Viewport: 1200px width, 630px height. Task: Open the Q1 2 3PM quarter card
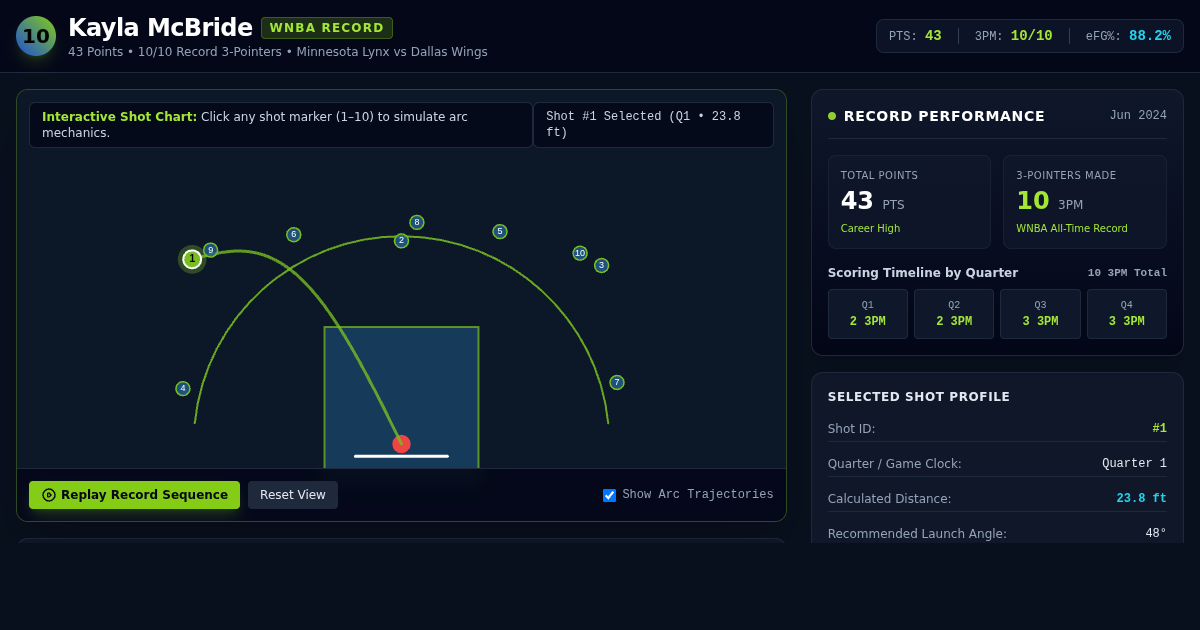(x=868, y=314)
